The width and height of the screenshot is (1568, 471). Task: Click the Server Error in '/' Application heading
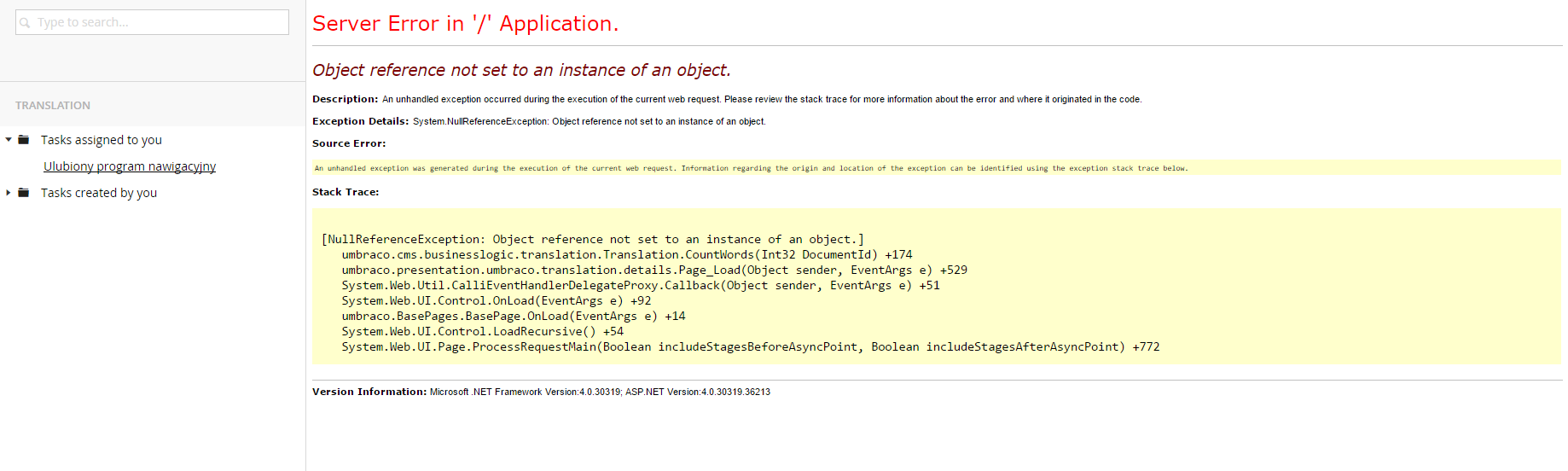click(x=465, y=24)
